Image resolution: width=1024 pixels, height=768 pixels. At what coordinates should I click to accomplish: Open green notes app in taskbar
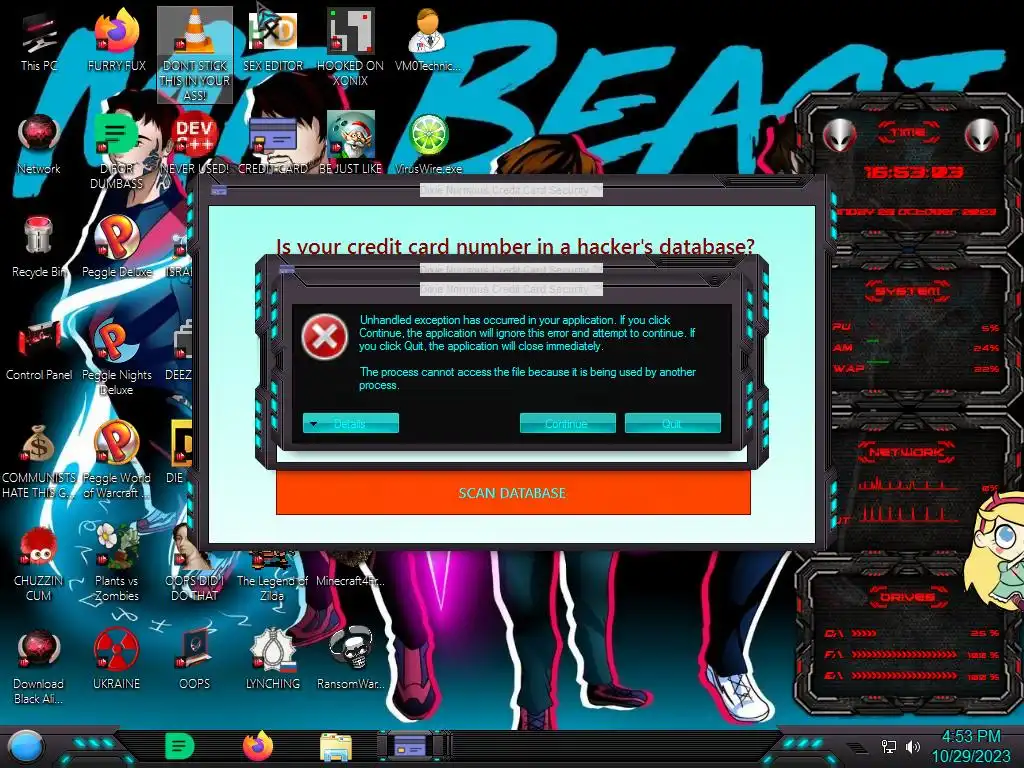click(179, 746)
